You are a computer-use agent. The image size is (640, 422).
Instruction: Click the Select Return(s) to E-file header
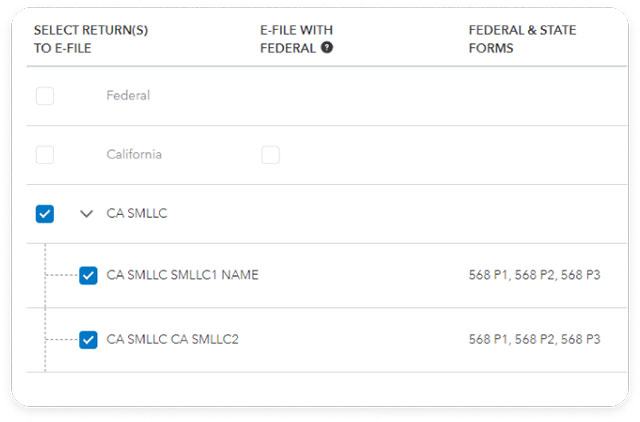pyautogui.click(x=91, y=39)
